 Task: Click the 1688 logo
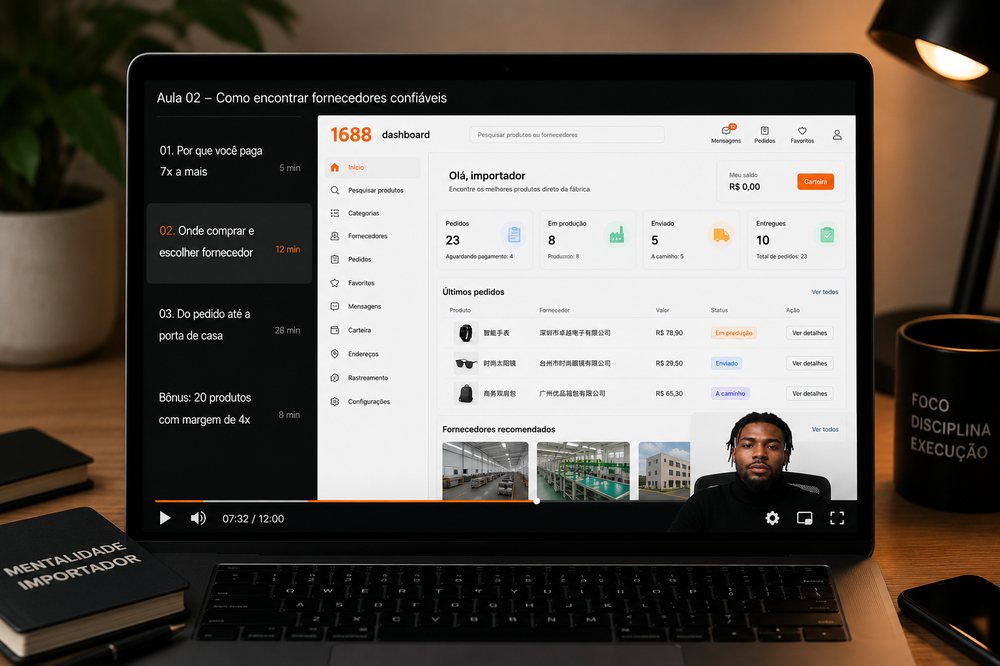pyautogui.click(x=351, y=135)
